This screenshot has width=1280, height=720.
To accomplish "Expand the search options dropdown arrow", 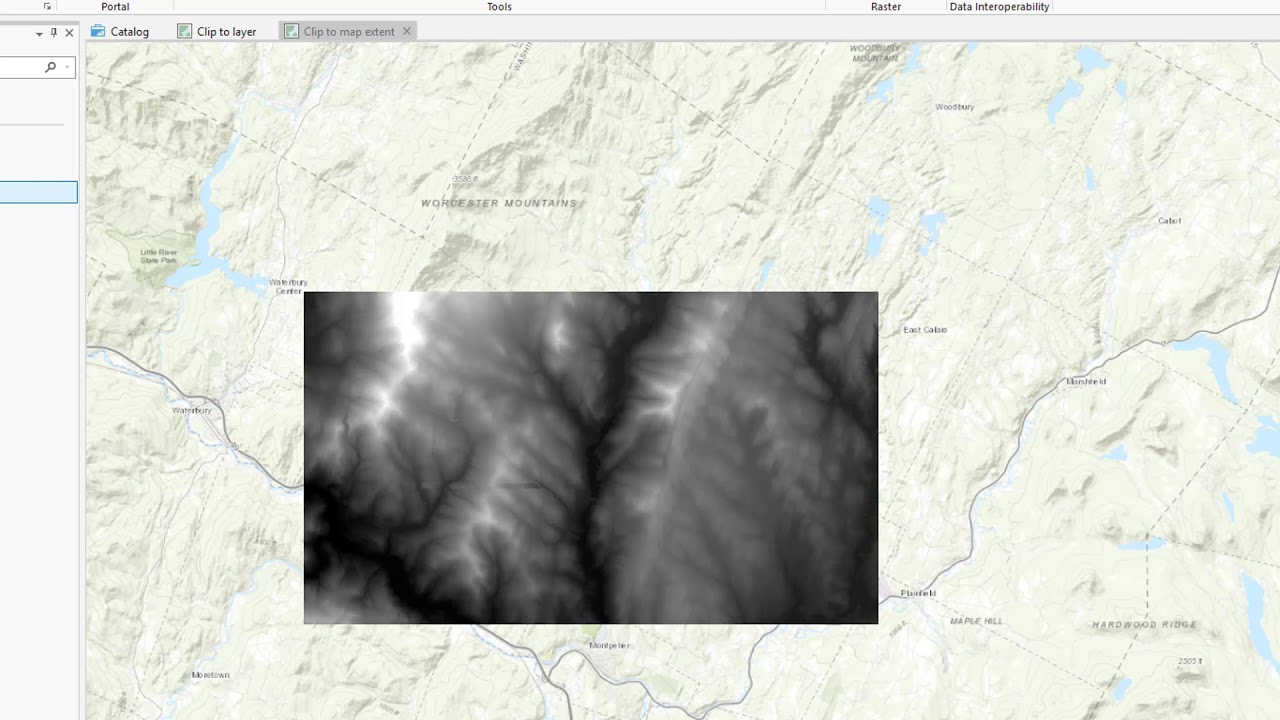I will click(x=67, y=67).
